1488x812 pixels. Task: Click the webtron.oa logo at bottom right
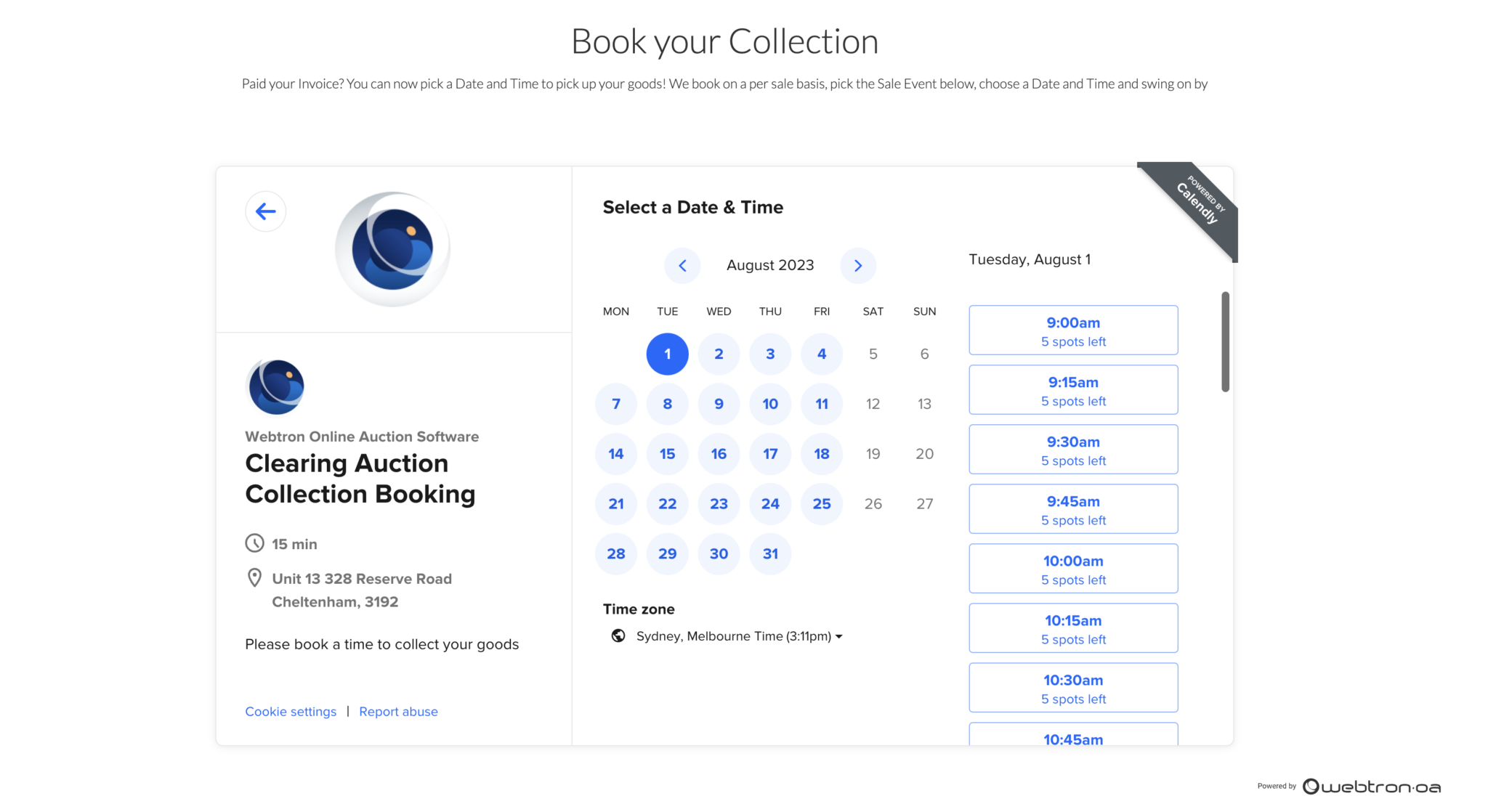pos(1372,786)
